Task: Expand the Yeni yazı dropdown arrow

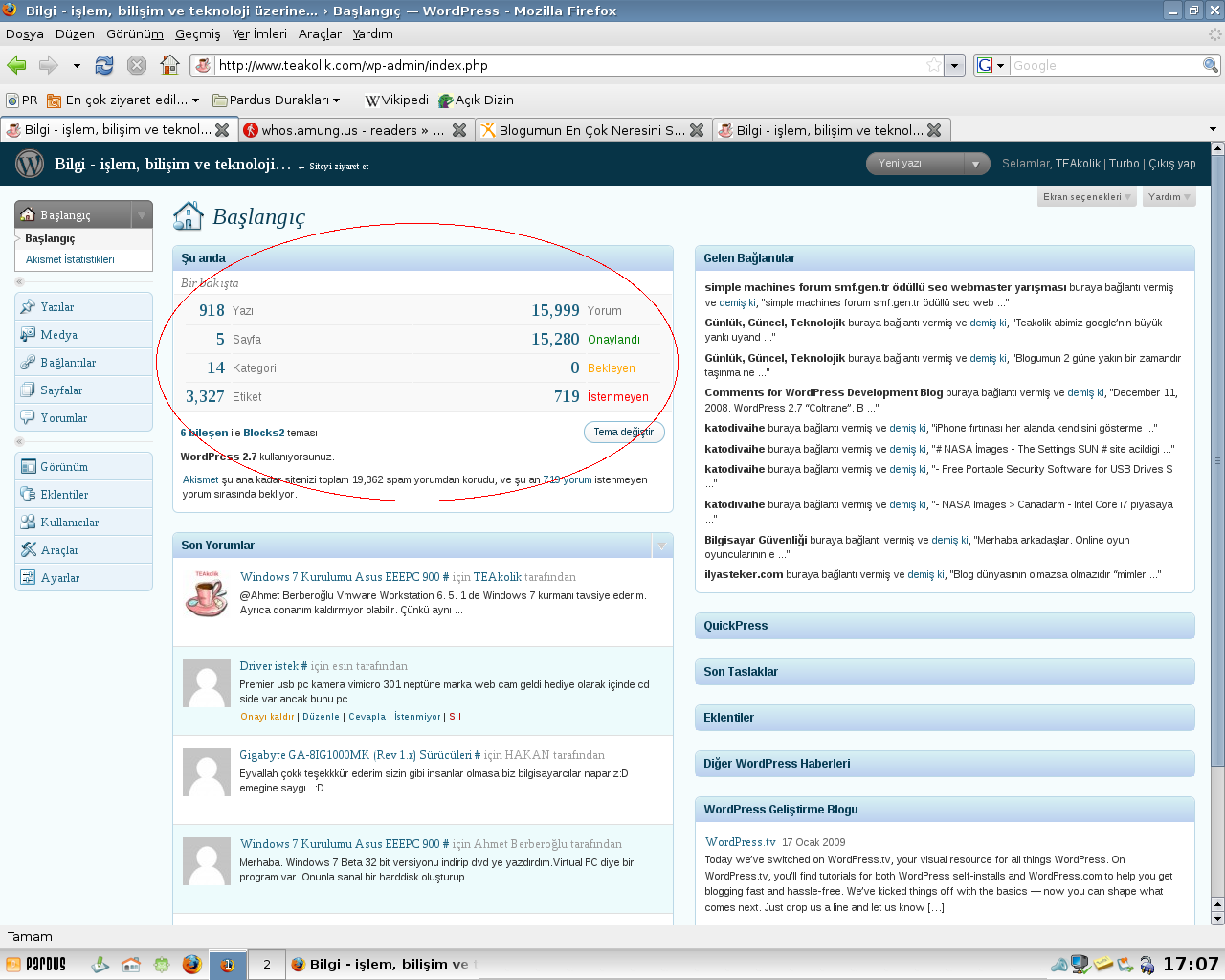Action: 976,164
